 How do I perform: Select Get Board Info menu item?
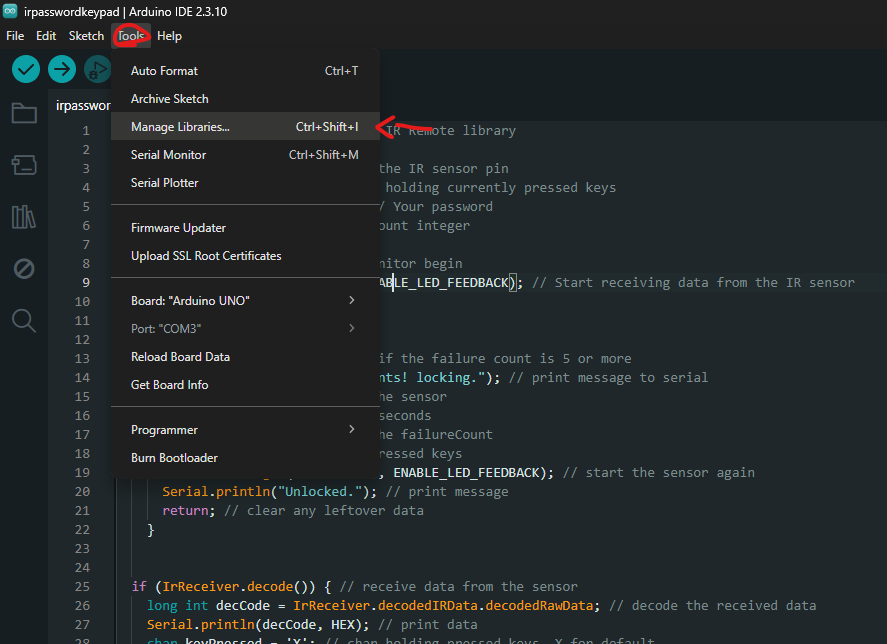tap(245, 385)
